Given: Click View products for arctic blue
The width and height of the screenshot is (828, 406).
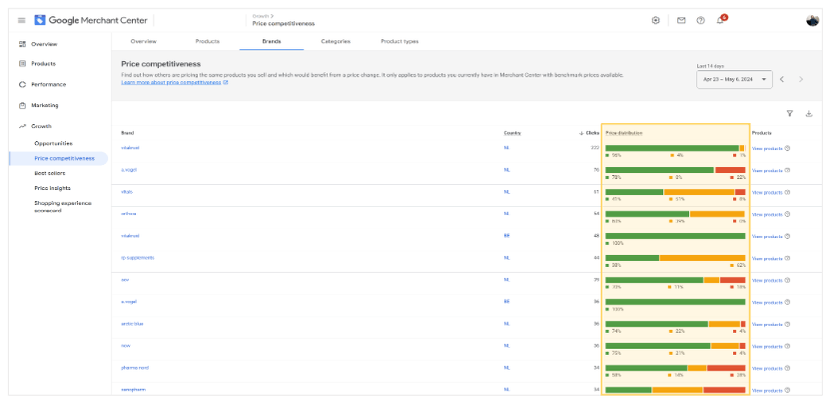Looking at the screenshot, I should click(767, 324).
